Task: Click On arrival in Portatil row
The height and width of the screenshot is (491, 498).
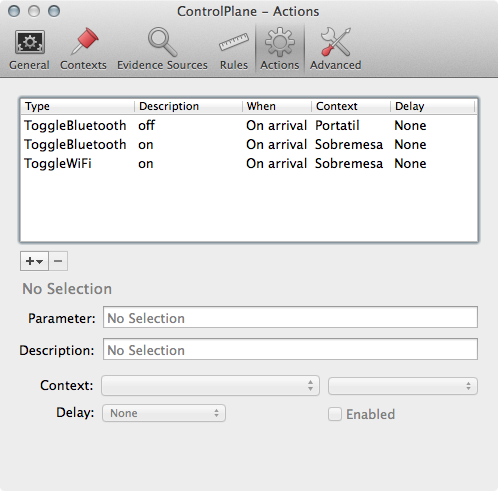Action: tap(276, 126)
